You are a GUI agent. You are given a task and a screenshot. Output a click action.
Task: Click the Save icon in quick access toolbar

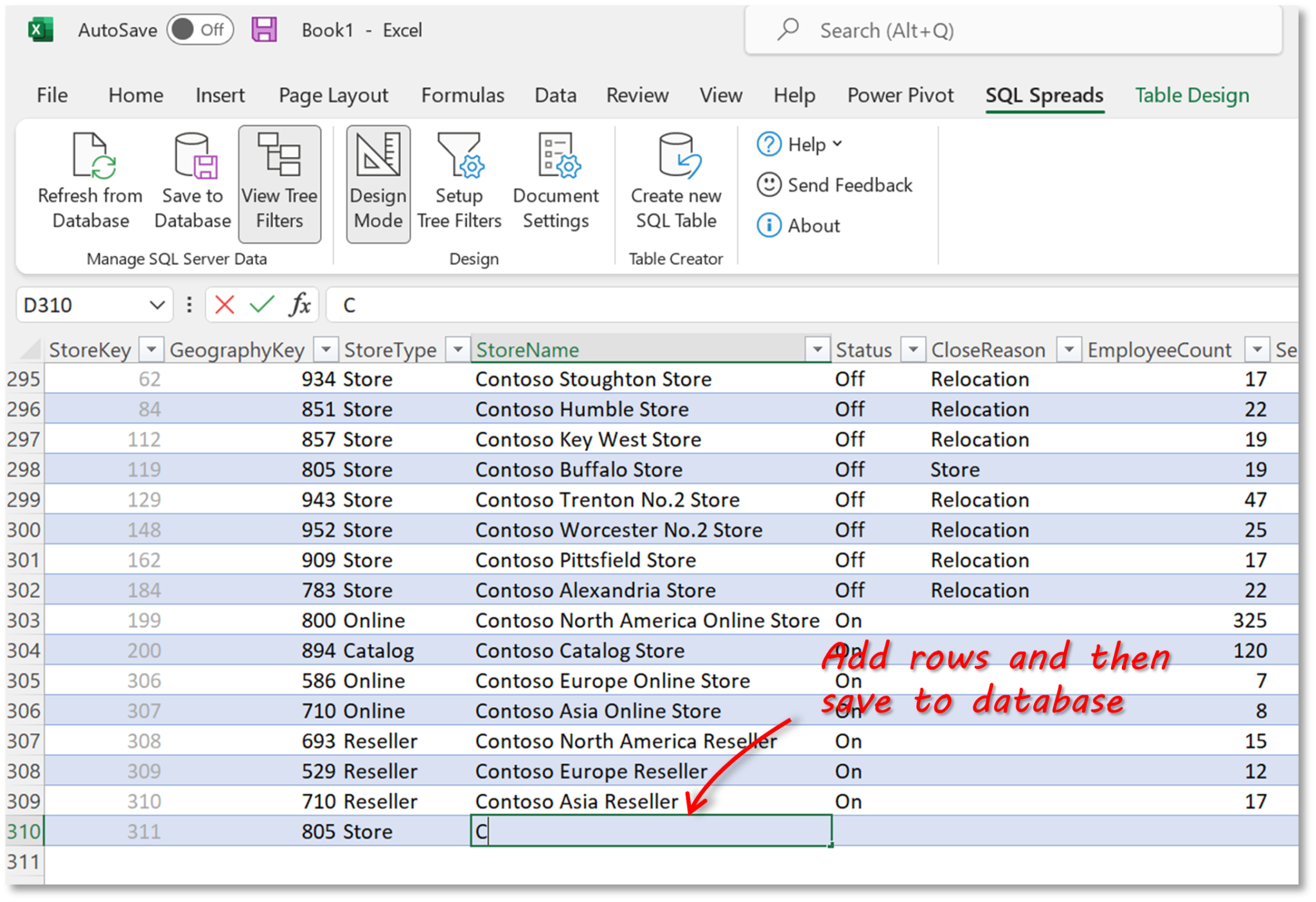click(263, 29)
